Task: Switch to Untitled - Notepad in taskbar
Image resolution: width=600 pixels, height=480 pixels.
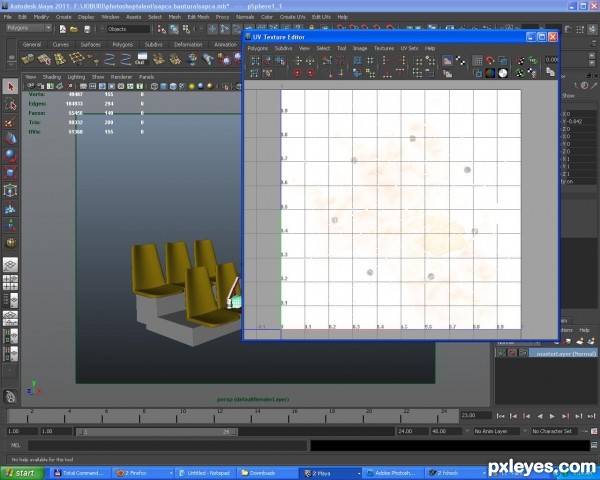Action: click(x=205, y=473)
